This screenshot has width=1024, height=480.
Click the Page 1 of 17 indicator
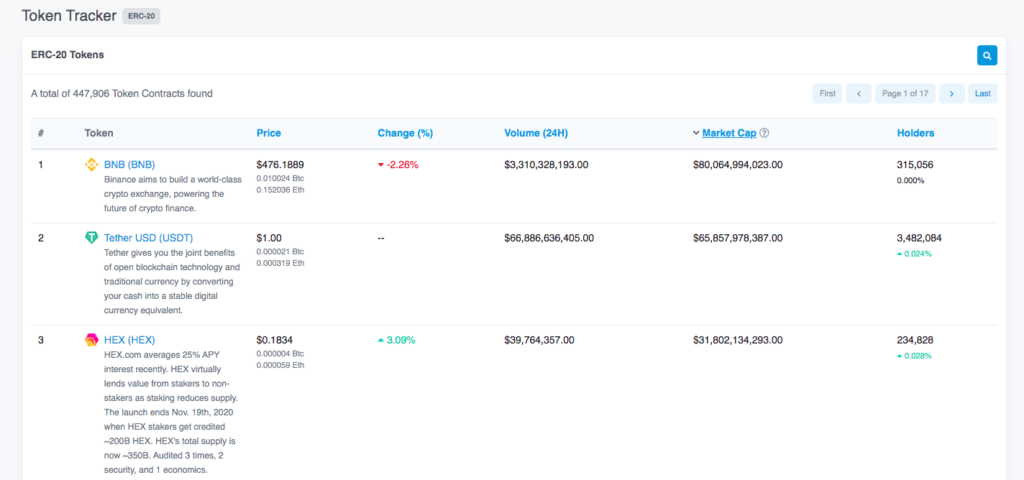(x=904, y=94)
